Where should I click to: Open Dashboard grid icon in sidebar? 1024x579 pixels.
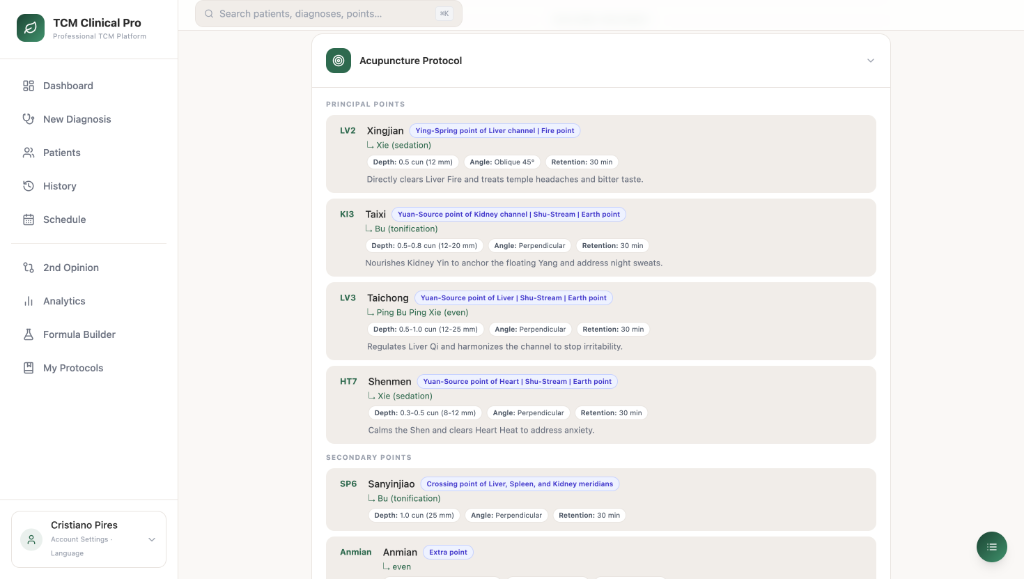(28, 86)
